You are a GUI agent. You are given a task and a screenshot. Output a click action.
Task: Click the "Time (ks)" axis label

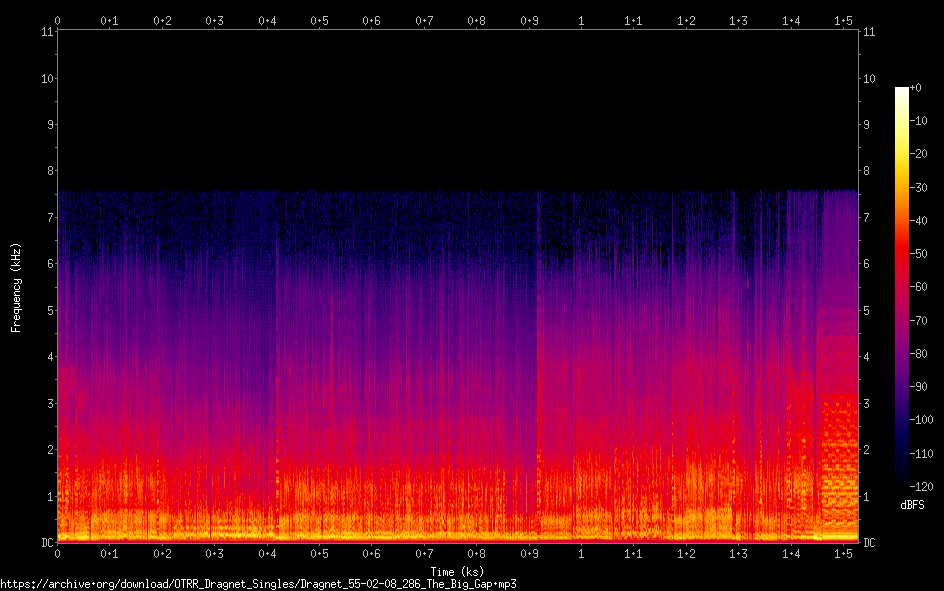pos(457,571)
